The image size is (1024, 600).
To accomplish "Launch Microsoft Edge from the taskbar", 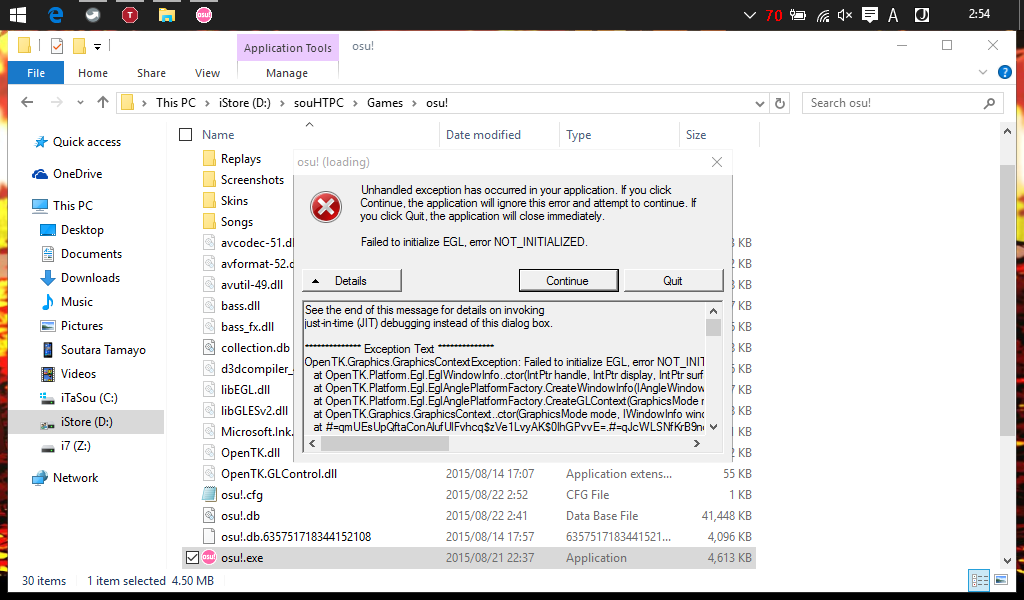I will [x=56, y=14].
